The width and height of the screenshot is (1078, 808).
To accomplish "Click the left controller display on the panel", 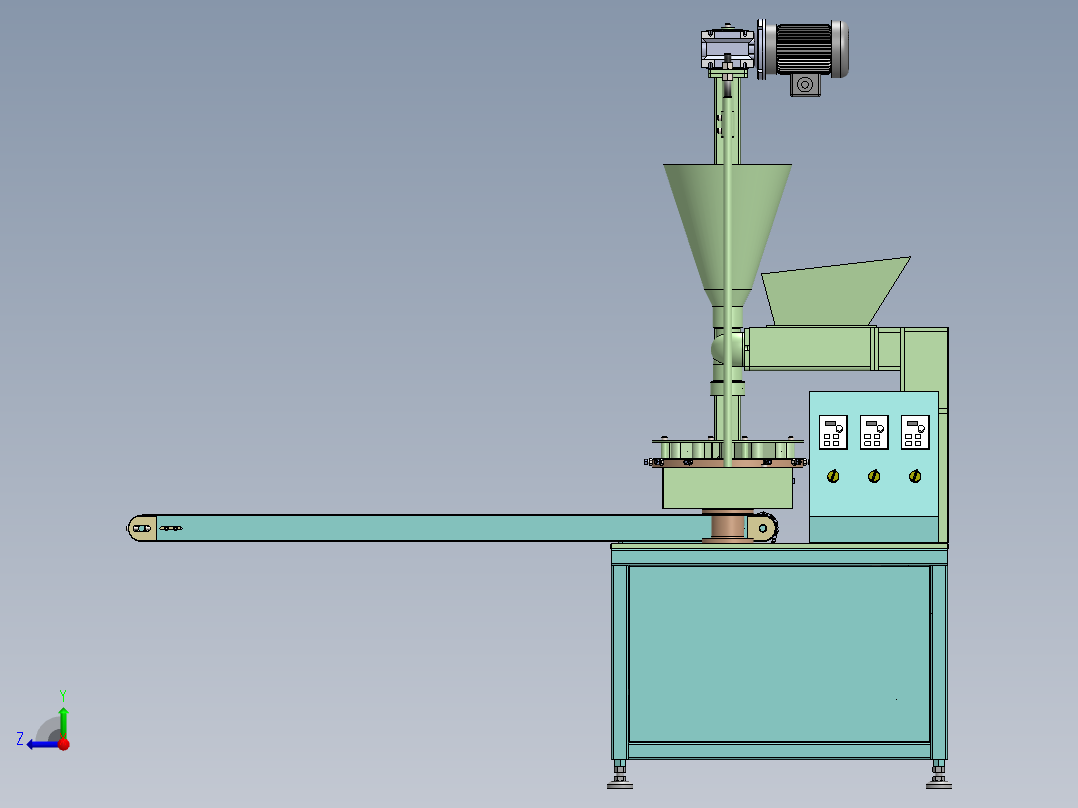I will click(x=833, y=433).
